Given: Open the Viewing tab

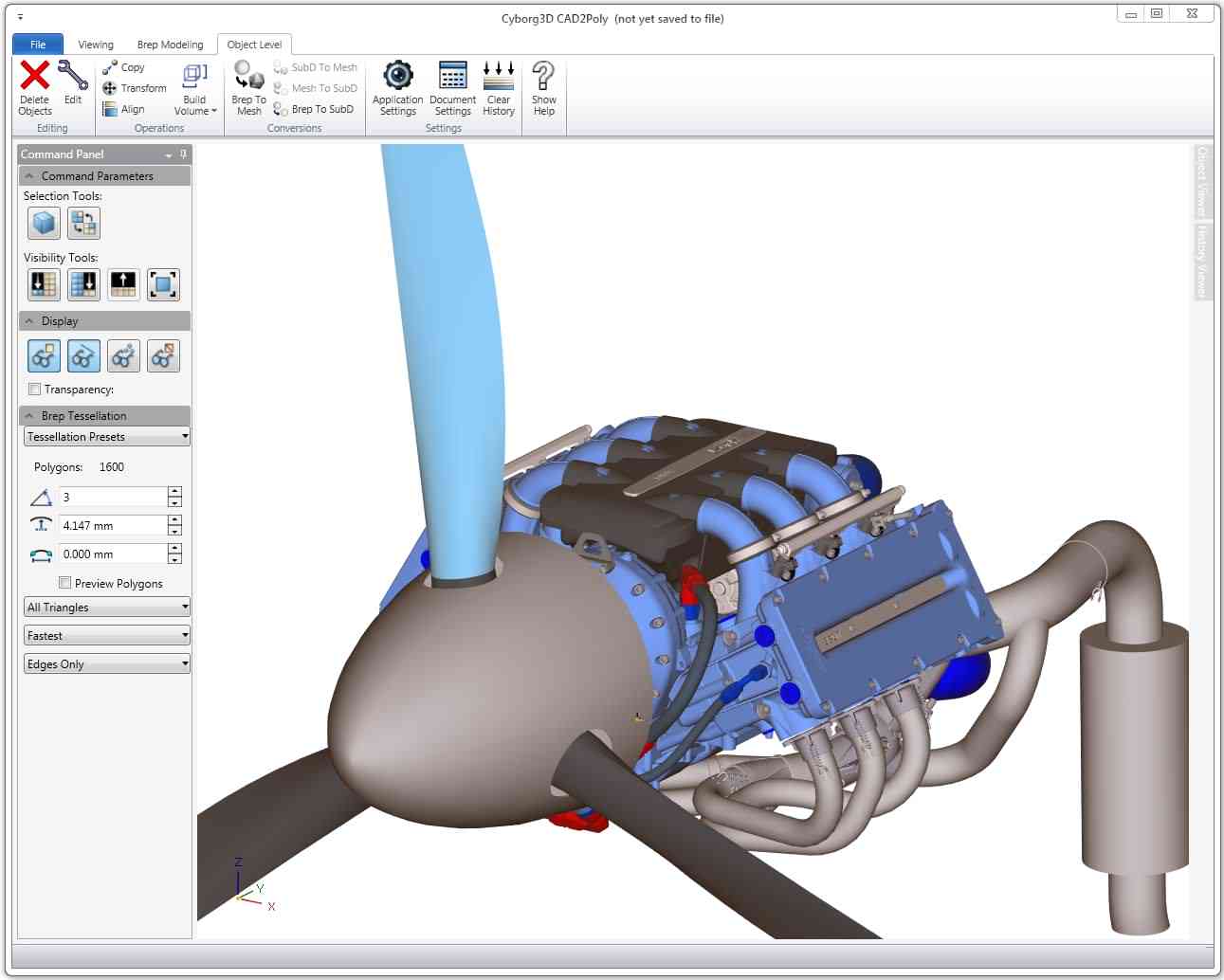Looking at the screenshot, I should 95,44.
